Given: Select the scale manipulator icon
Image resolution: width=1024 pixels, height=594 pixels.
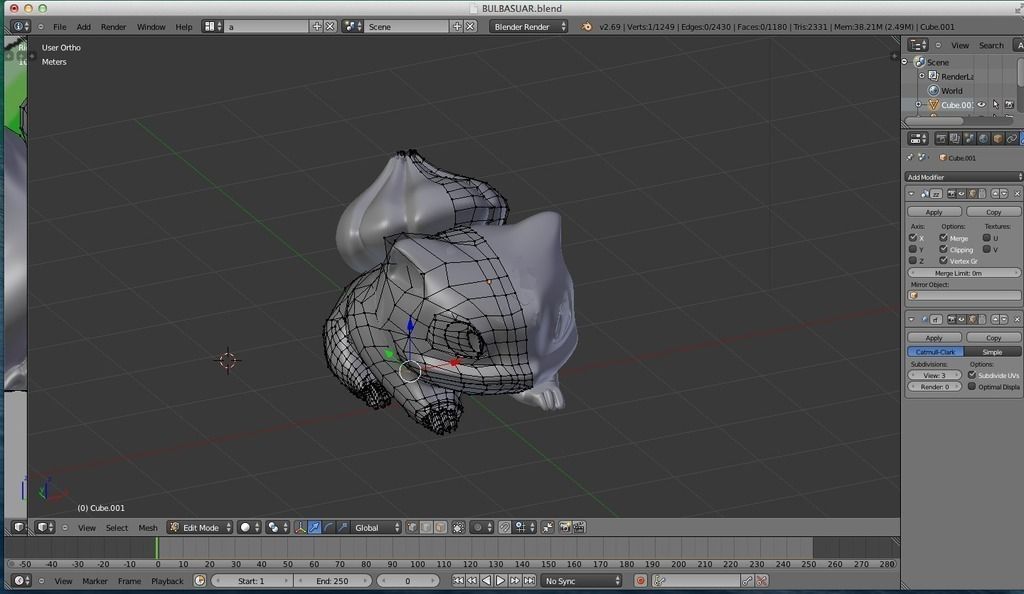Looking at the screenshot, I should click(343, 527).
